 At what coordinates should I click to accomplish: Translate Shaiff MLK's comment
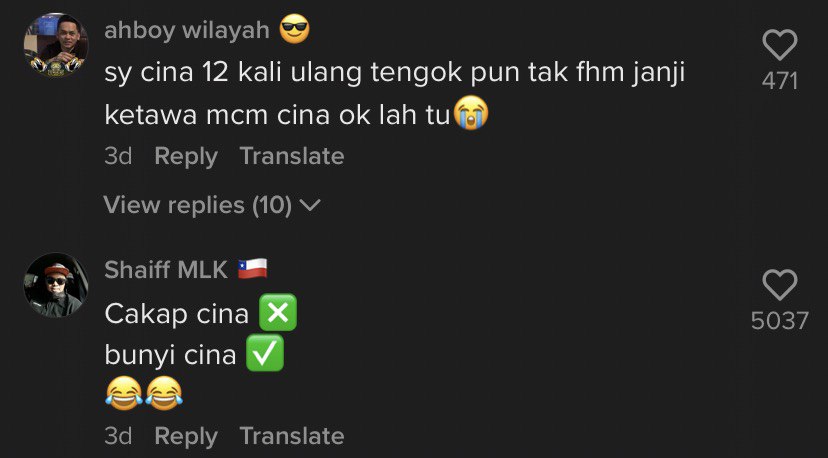tap(292, 436)
